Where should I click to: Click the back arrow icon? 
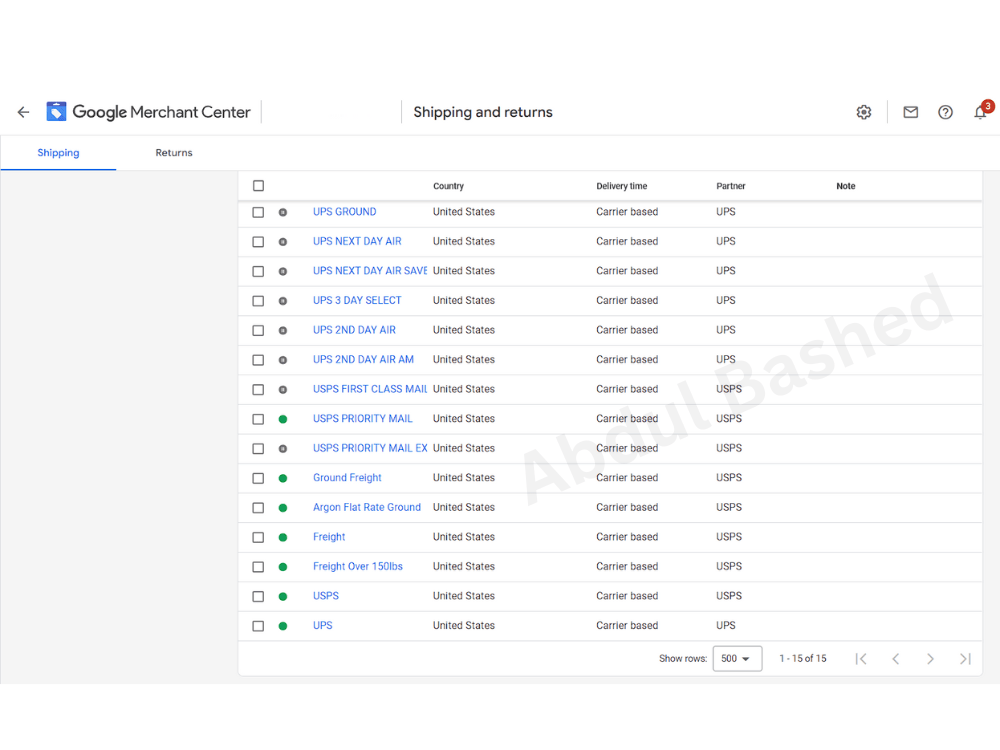(24, 112)
